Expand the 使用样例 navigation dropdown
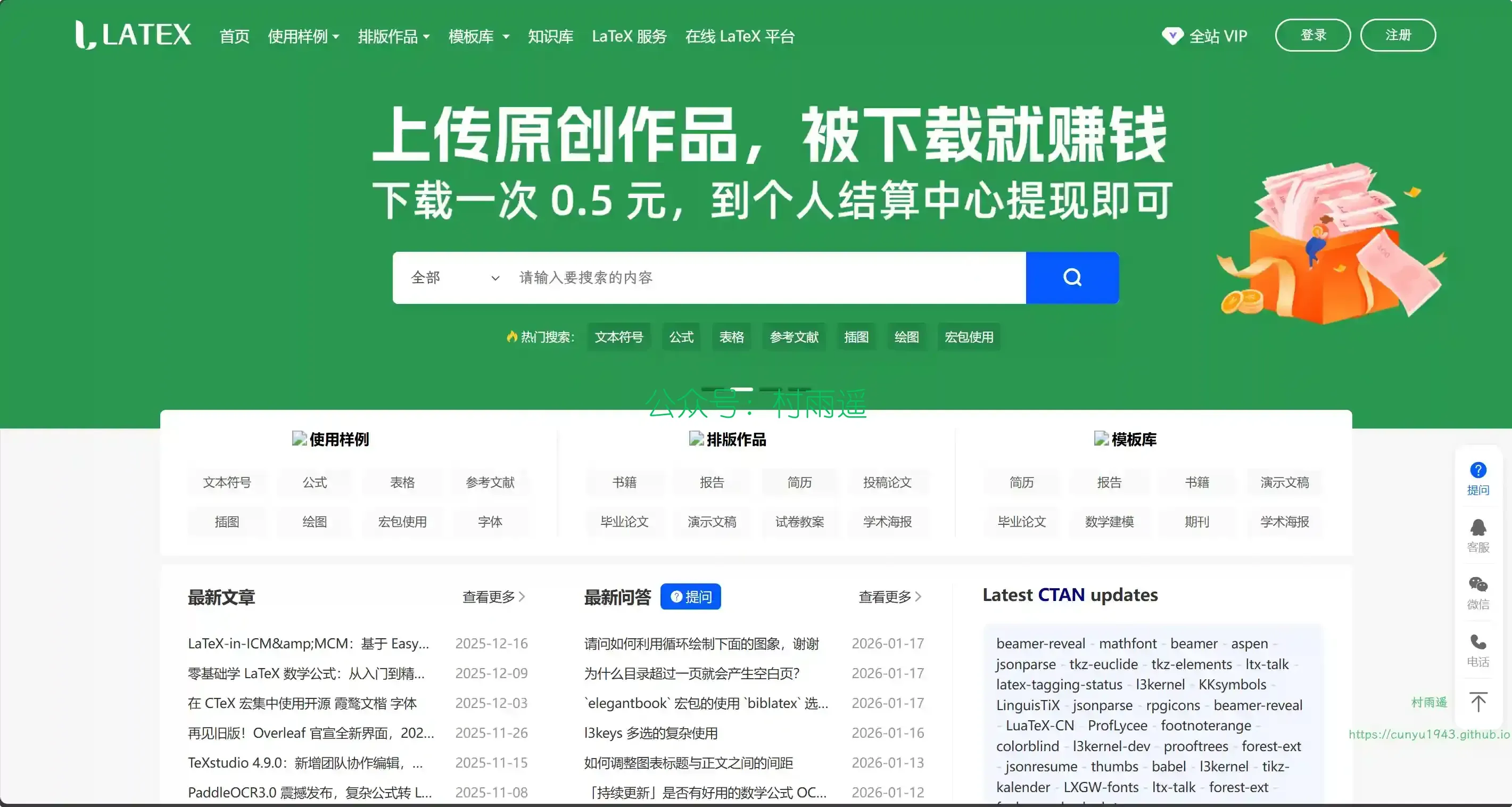 [x=303, y=36]
